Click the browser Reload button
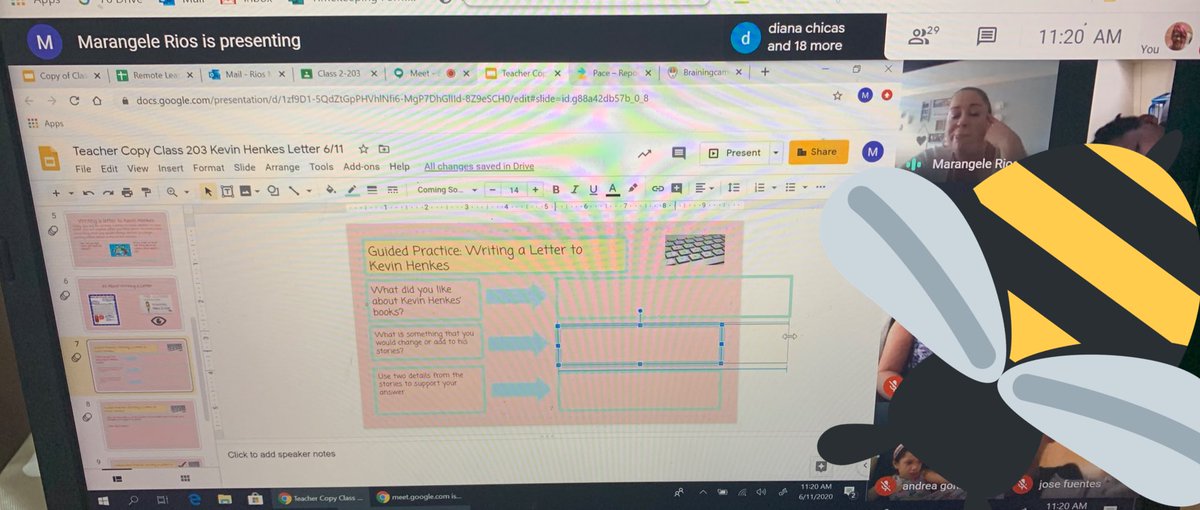The image size is (1200, 510). [x=74, y=101]
